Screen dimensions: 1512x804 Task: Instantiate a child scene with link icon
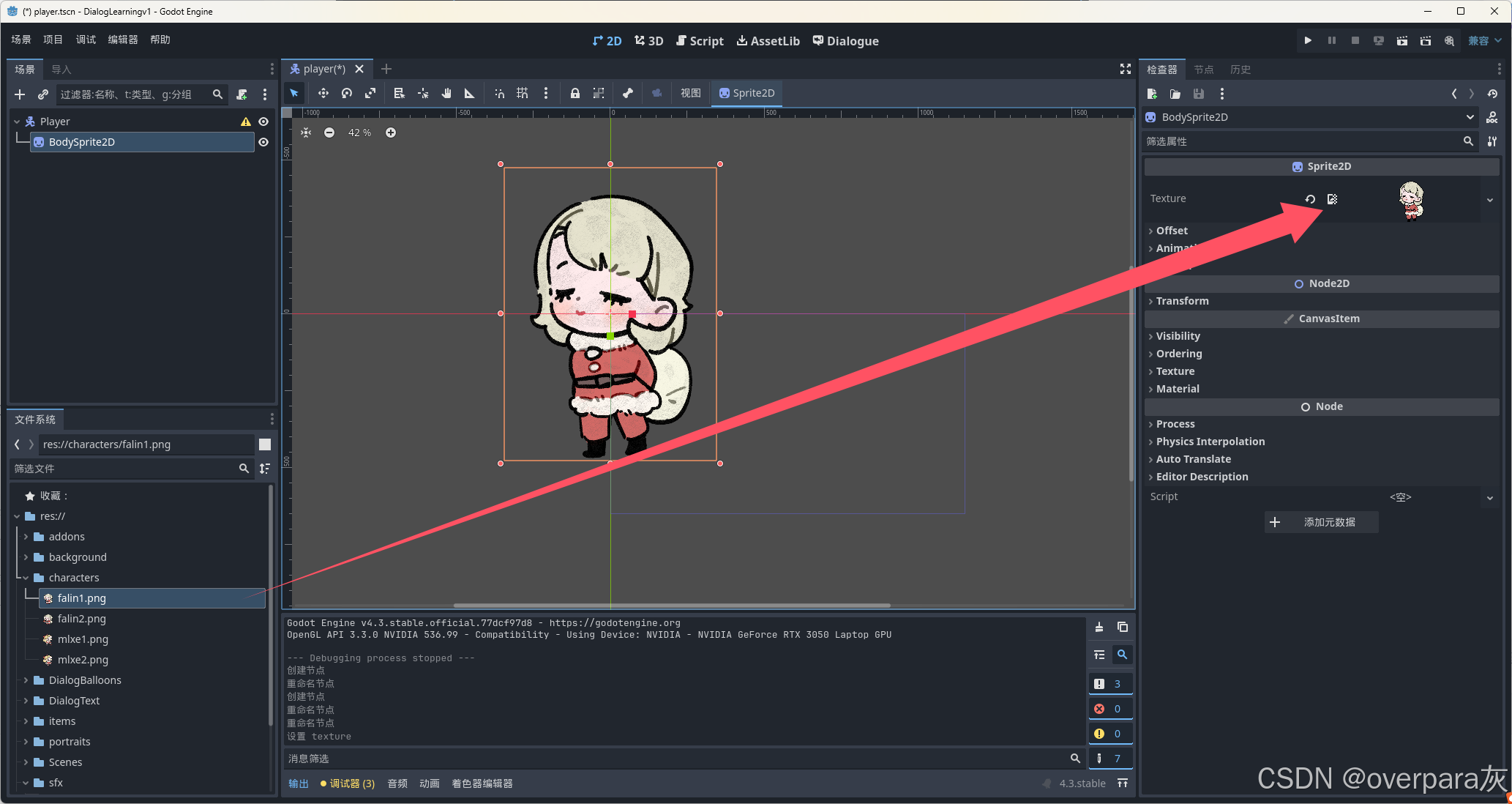coord(43,94)
